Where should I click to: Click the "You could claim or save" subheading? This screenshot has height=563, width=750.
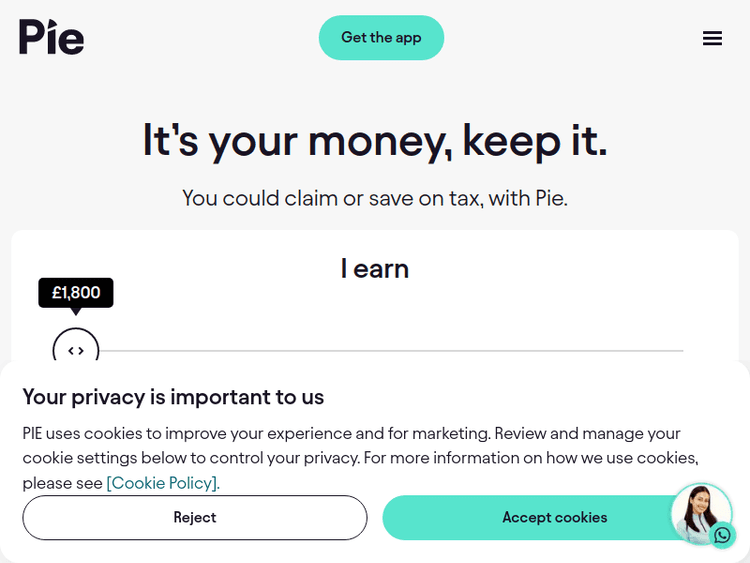[x=375, y=198]
